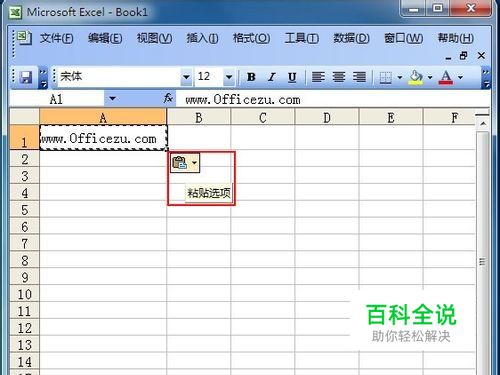
Task: Select row 10 header
Action: point(24,294)
